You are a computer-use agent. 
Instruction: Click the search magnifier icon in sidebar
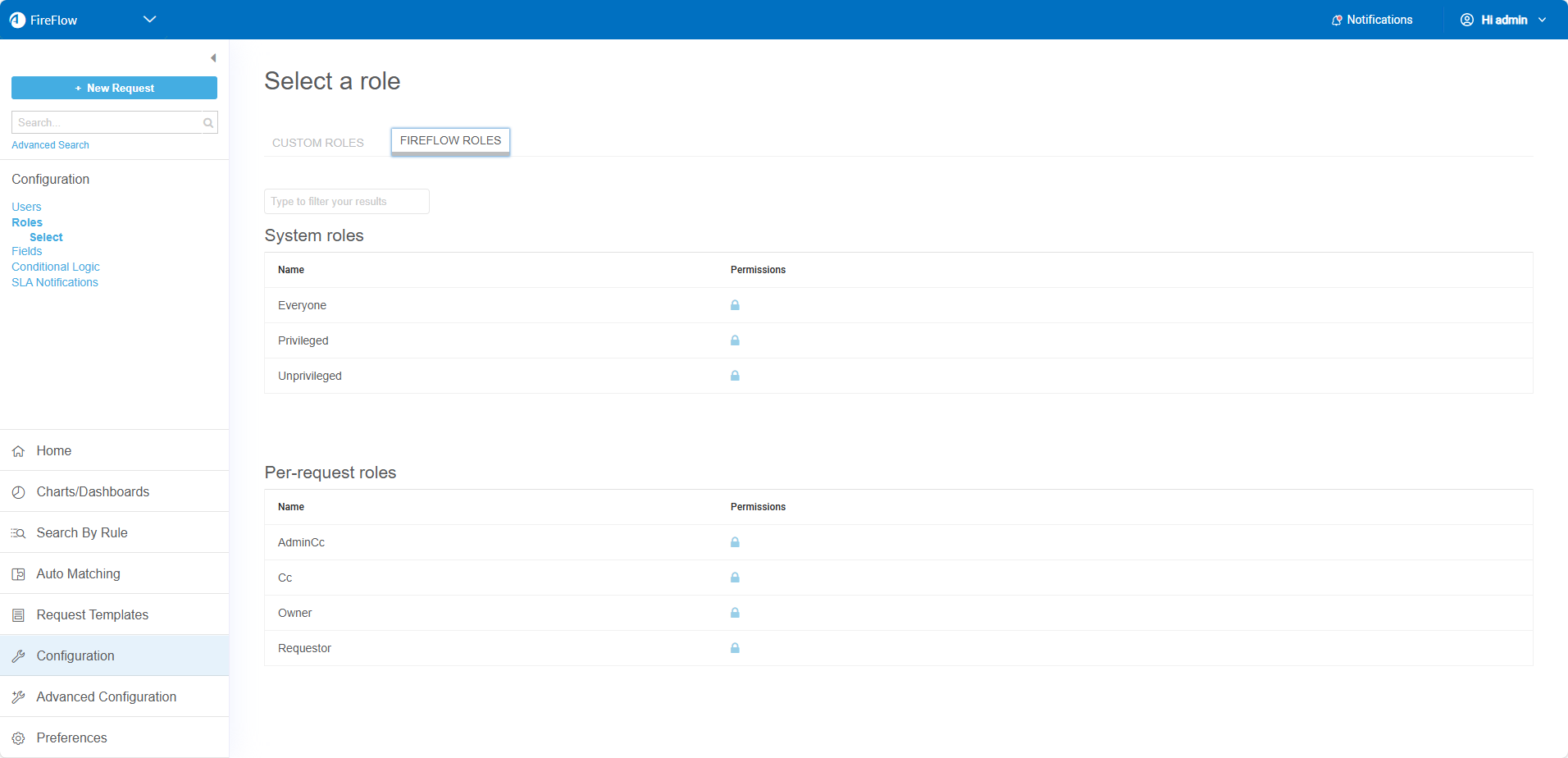coord(208,123)
